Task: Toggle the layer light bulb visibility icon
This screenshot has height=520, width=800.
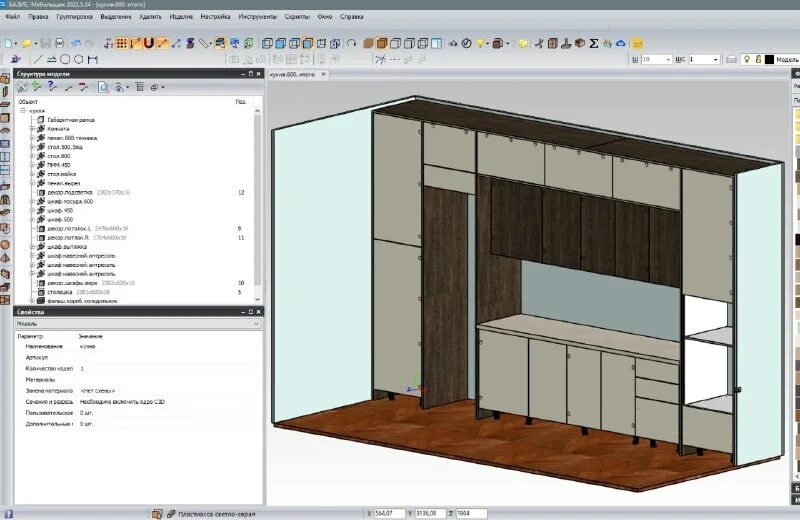Action: [x=746, y=60]
